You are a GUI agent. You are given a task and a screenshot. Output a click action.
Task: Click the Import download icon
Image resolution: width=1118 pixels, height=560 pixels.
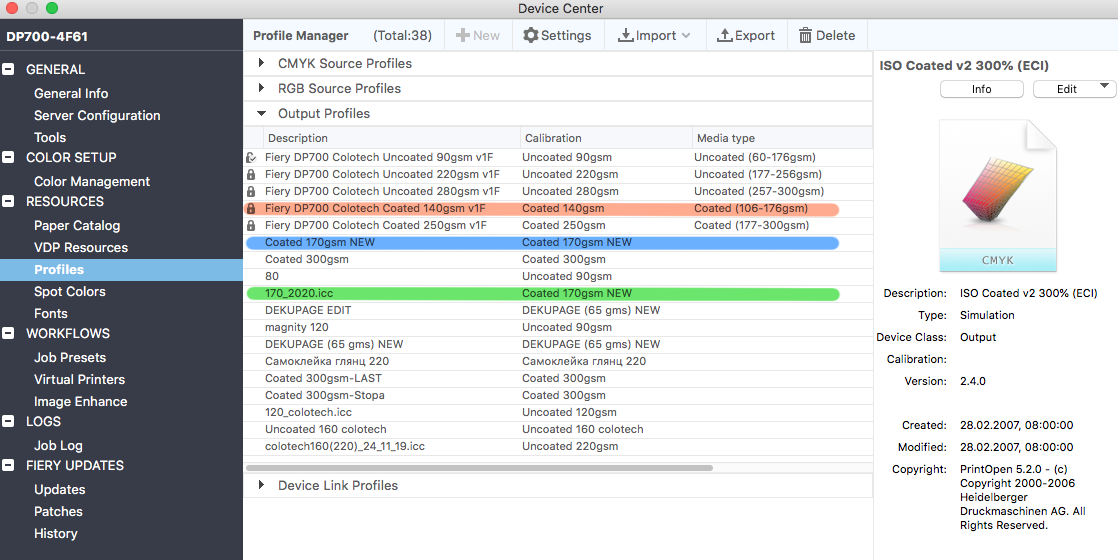[x=626, y=35]
